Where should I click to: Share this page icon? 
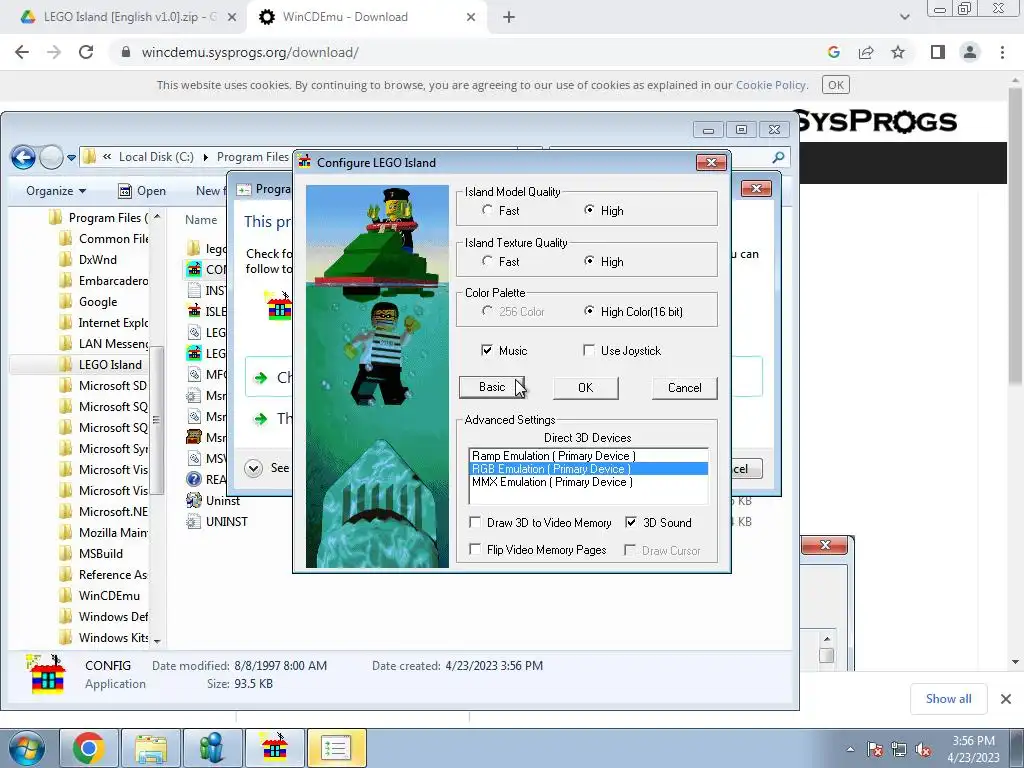pyautogui.click(x=866, y=52)
